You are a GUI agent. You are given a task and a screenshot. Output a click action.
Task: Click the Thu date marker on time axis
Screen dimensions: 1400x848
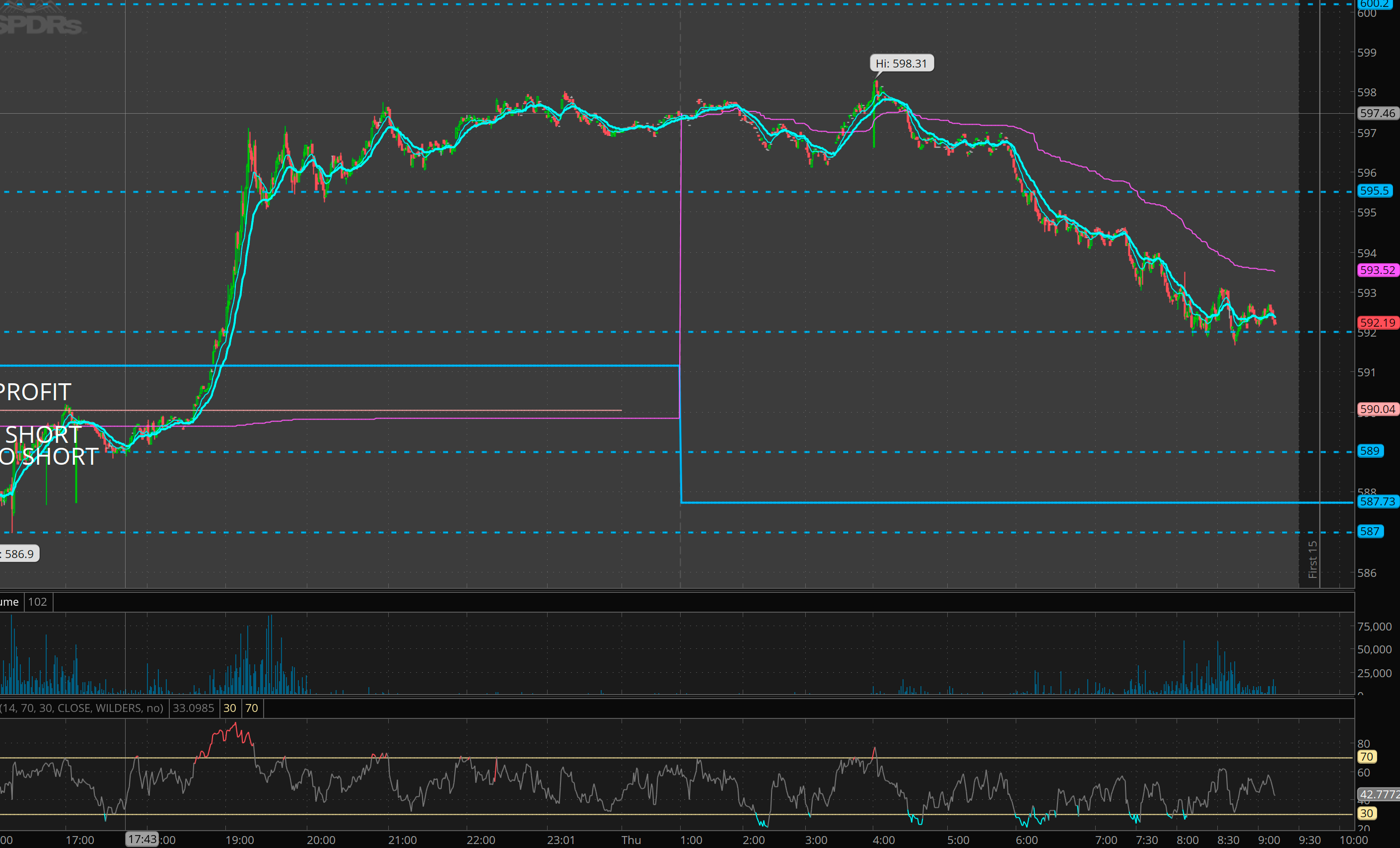pos(630,840)
